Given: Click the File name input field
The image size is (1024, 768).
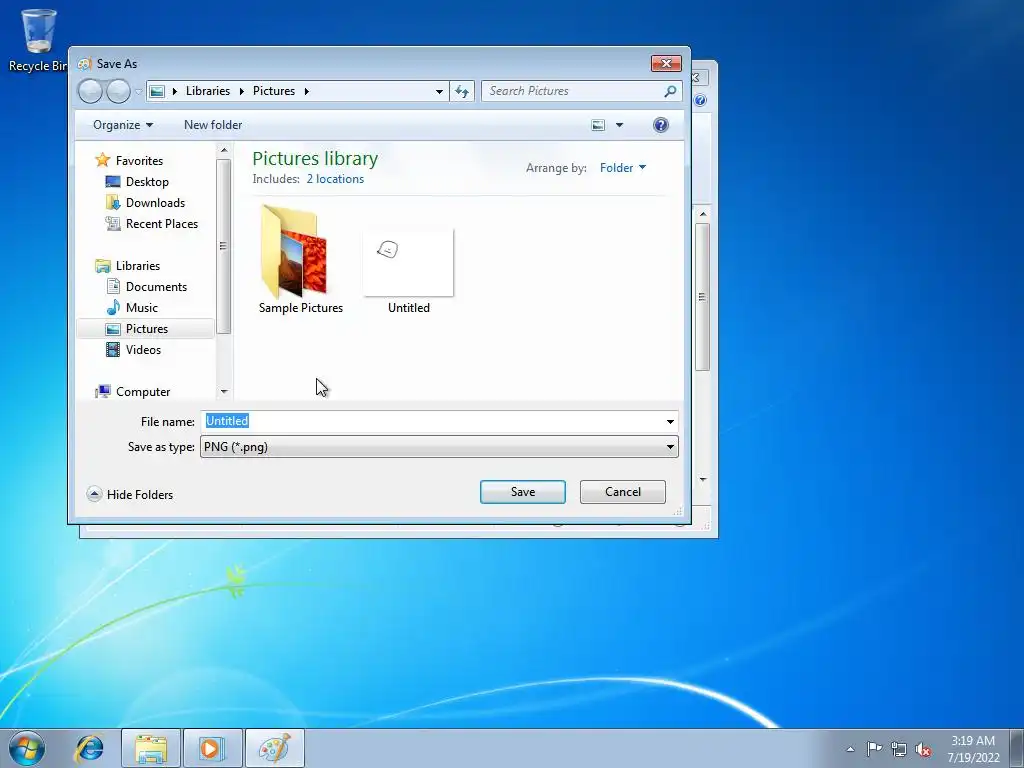Looking at the screenshot, I should tap(432, 421).
